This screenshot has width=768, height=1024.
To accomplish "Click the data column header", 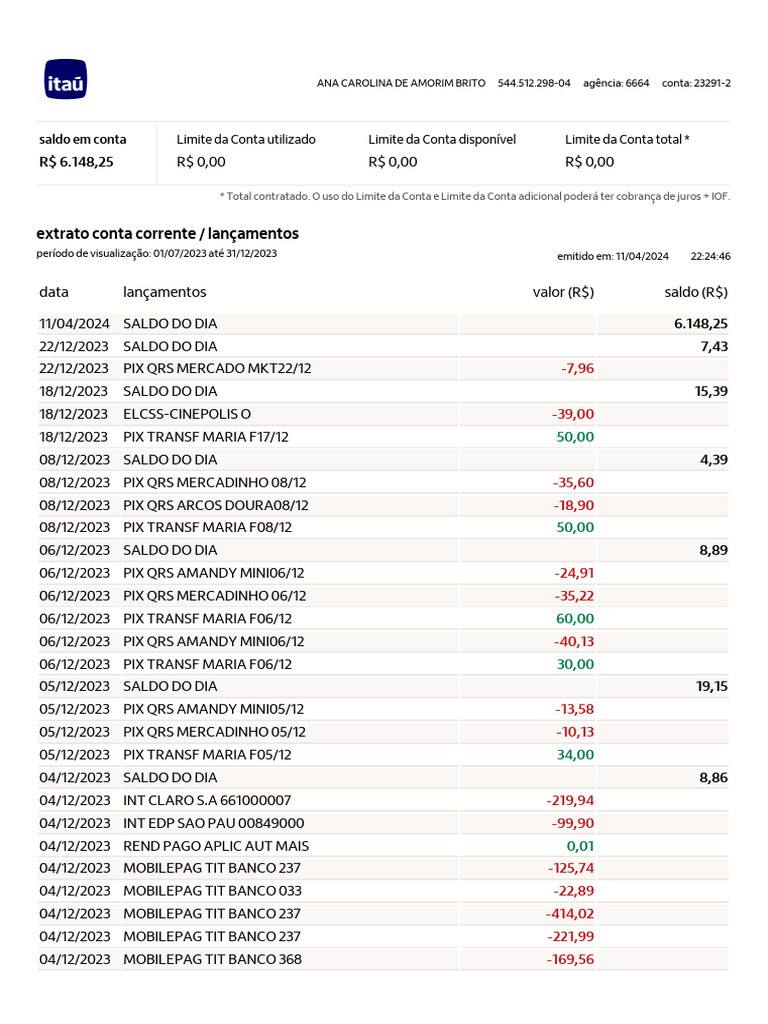I will [54, 292].
